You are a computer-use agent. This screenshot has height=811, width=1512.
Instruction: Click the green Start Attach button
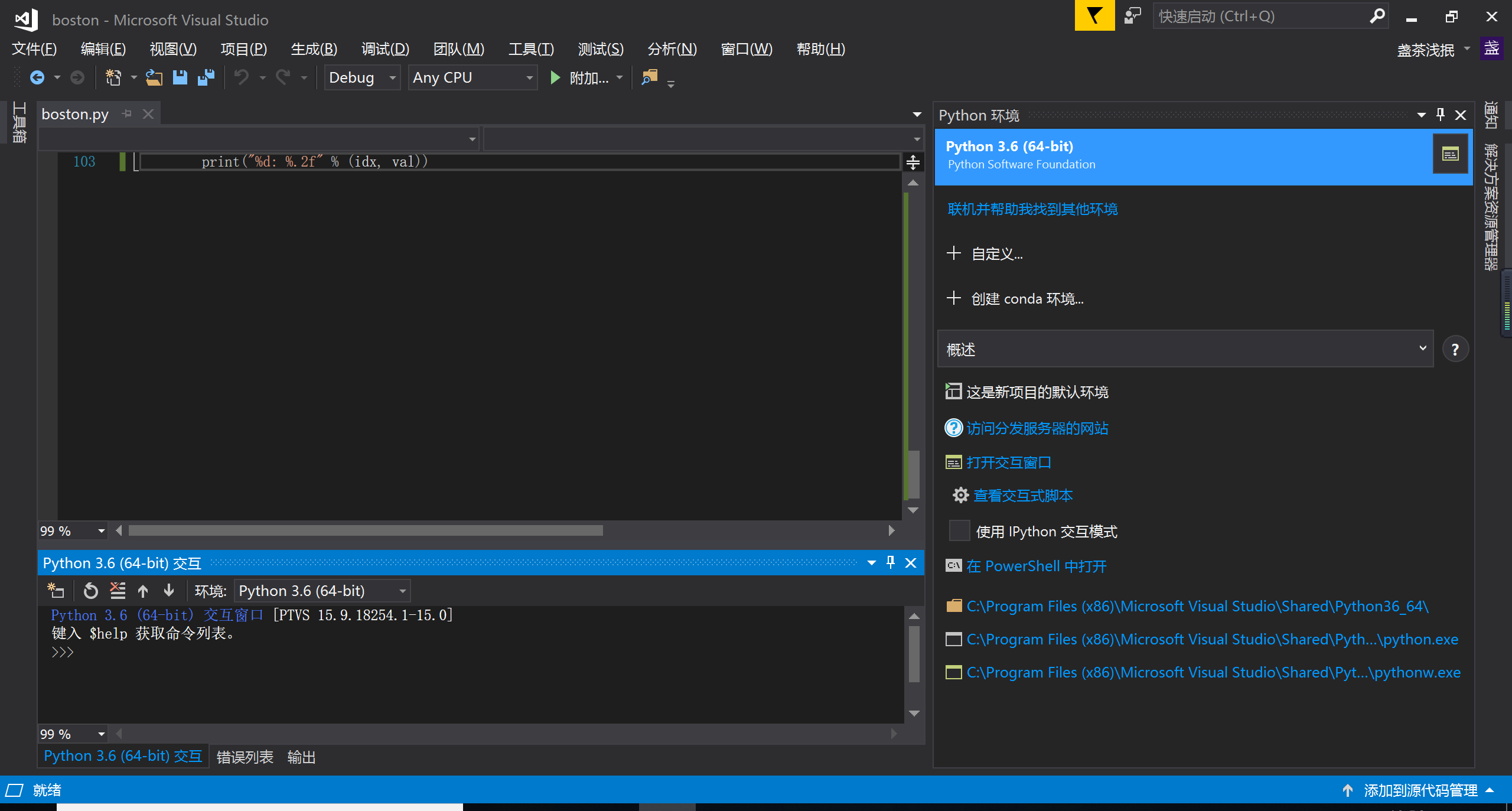click(x=555, y=77)
